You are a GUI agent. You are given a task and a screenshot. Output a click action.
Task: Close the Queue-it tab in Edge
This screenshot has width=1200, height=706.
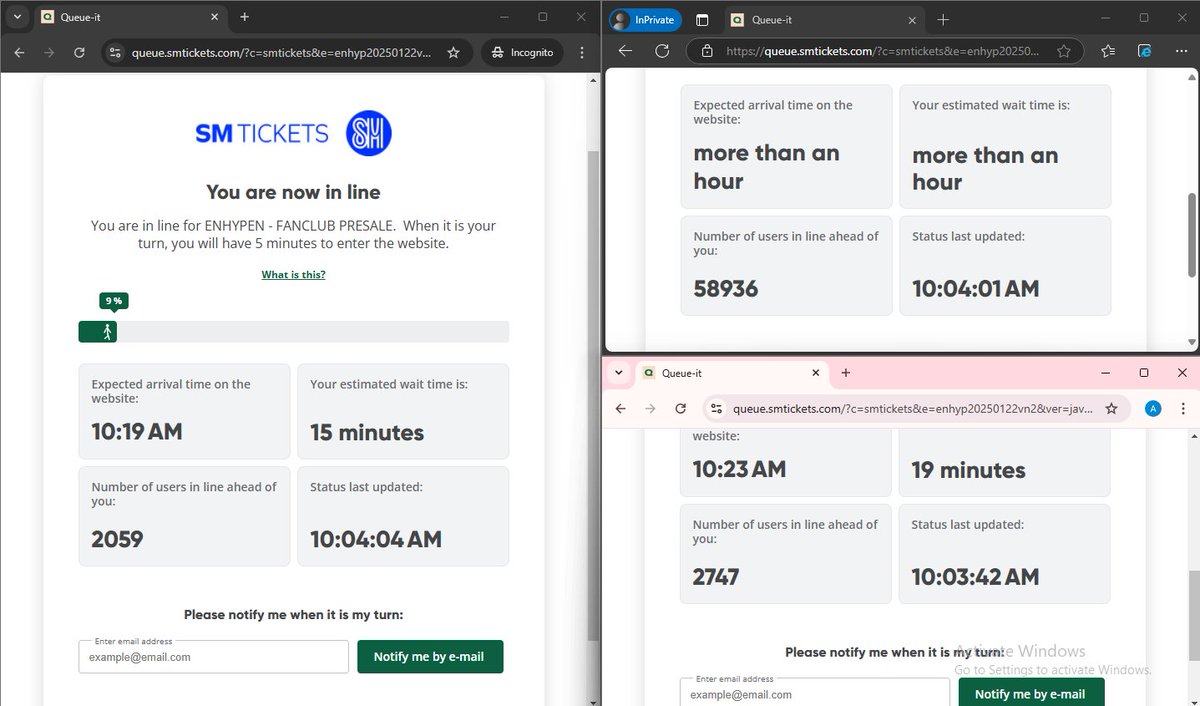910,20
